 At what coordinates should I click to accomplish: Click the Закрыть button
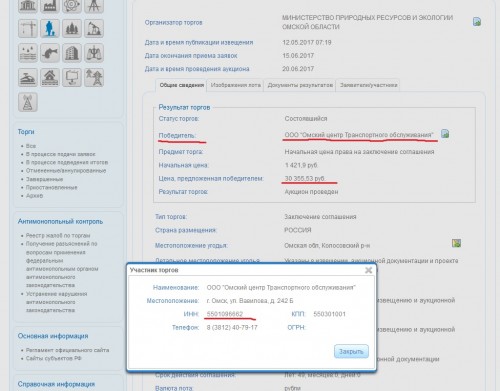point(351,351)
